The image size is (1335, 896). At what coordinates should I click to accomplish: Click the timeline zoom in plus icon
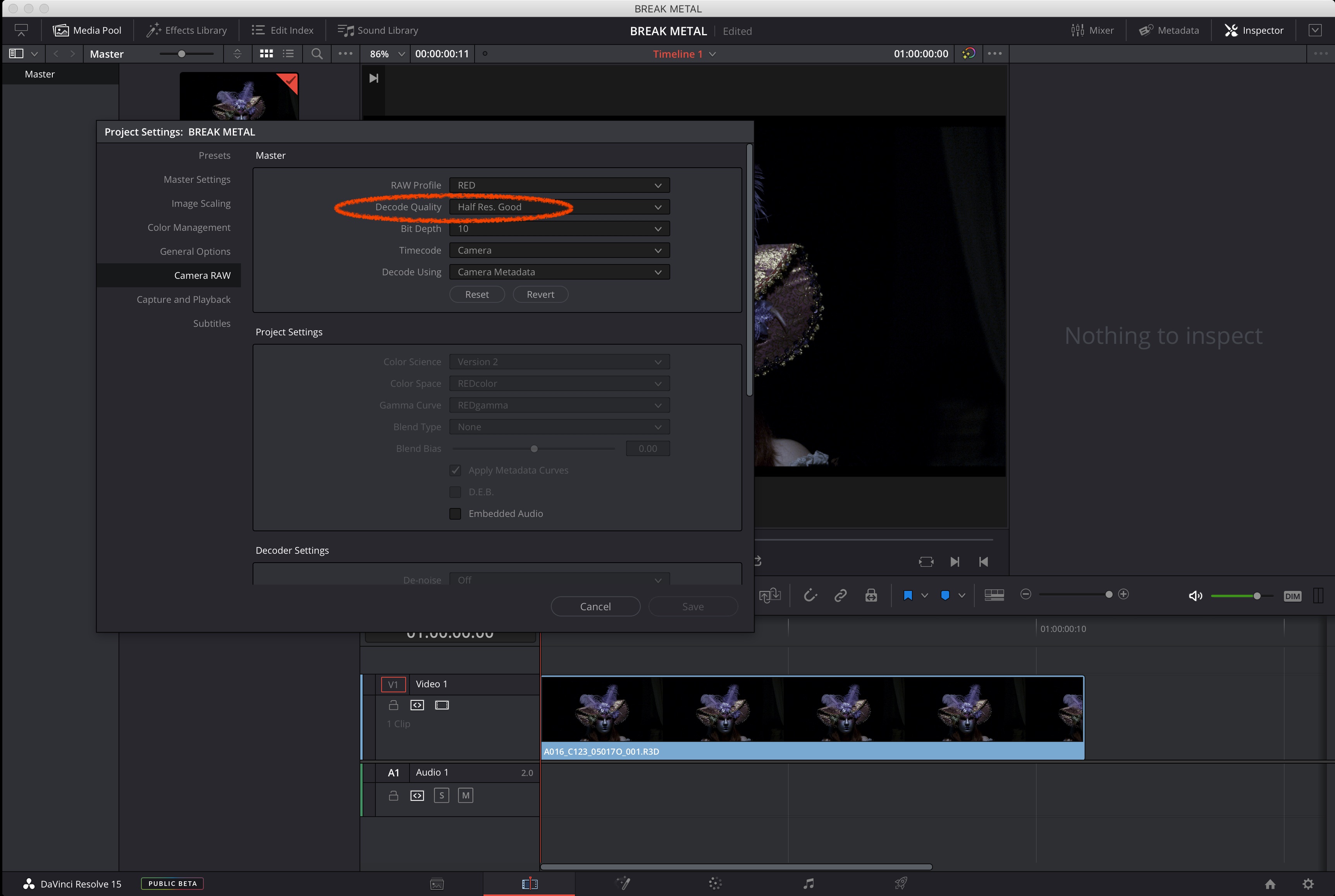(1123, 594)
